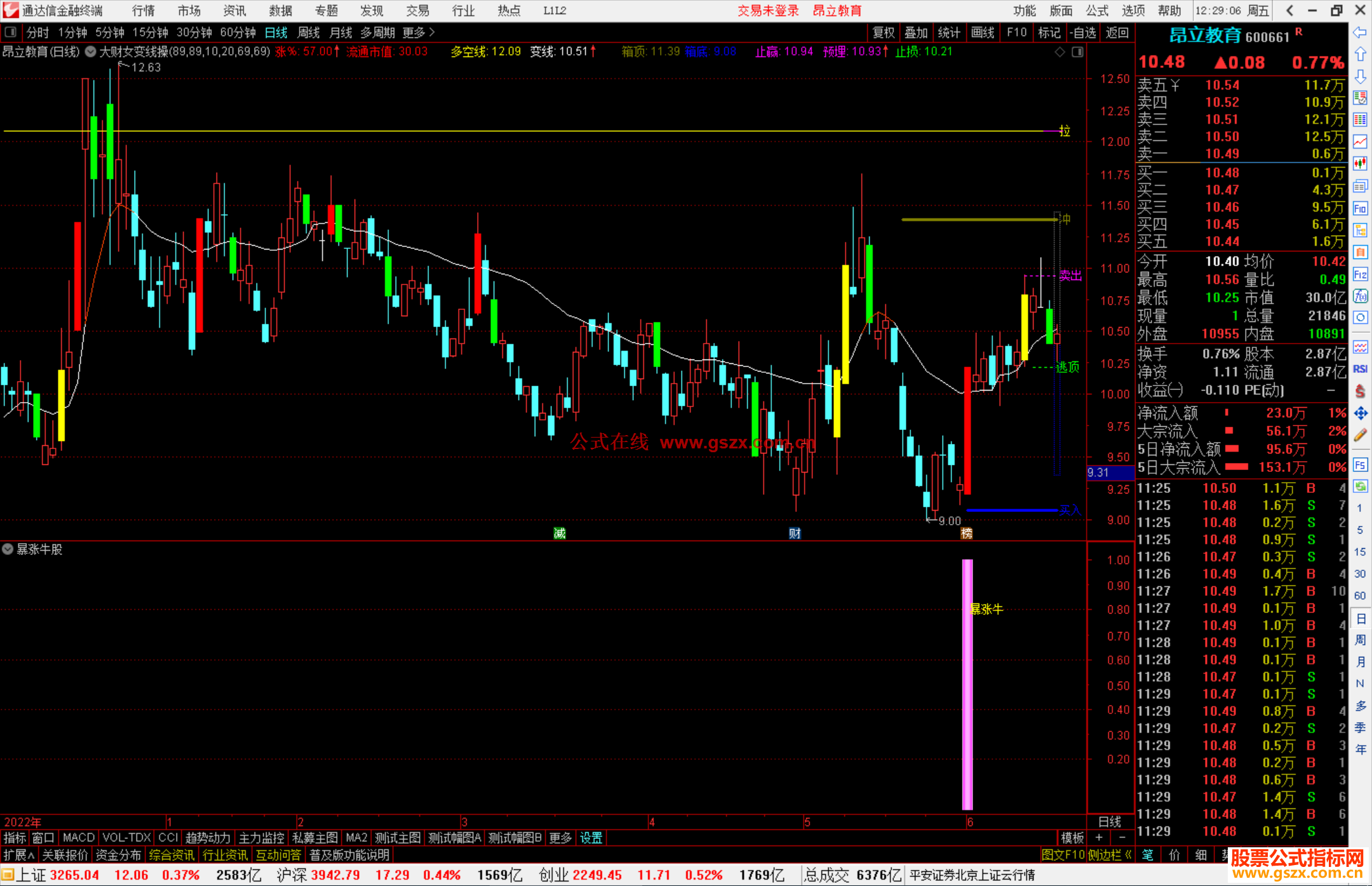Toggle the round arrow beside 大财女变线操 indicator
The height and width of the screenshot is (886, 1372).
tap(91, 52)
